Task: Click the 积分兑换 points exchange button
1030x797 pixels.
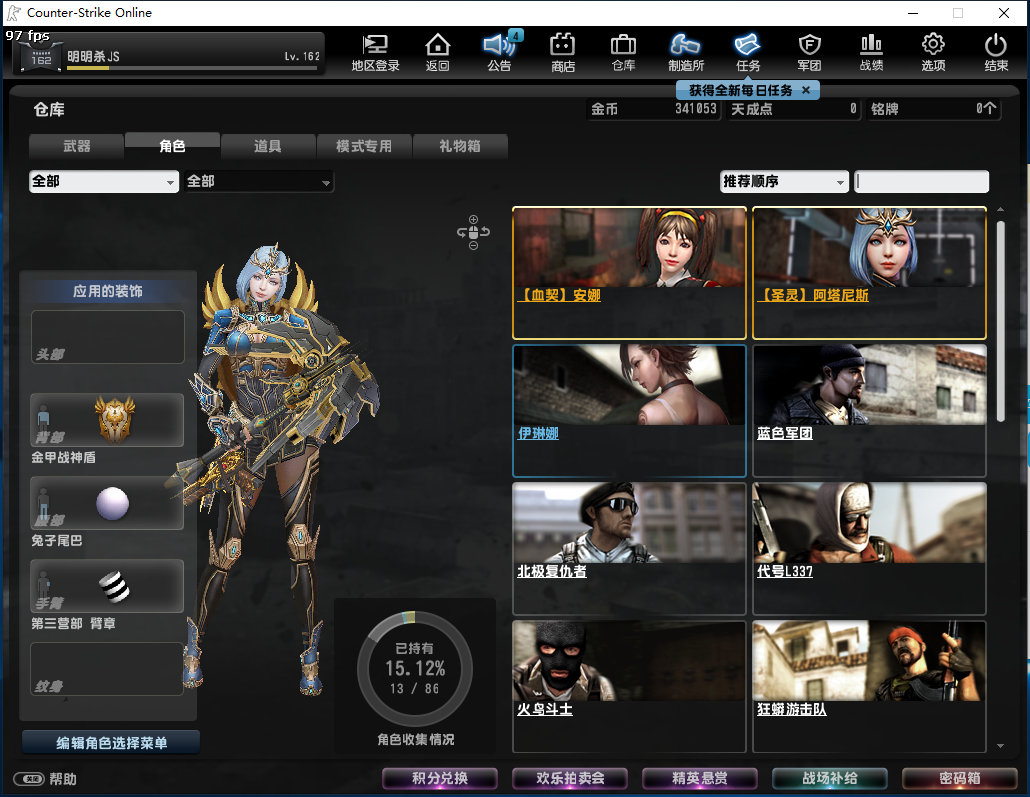Action: (439, 779)
